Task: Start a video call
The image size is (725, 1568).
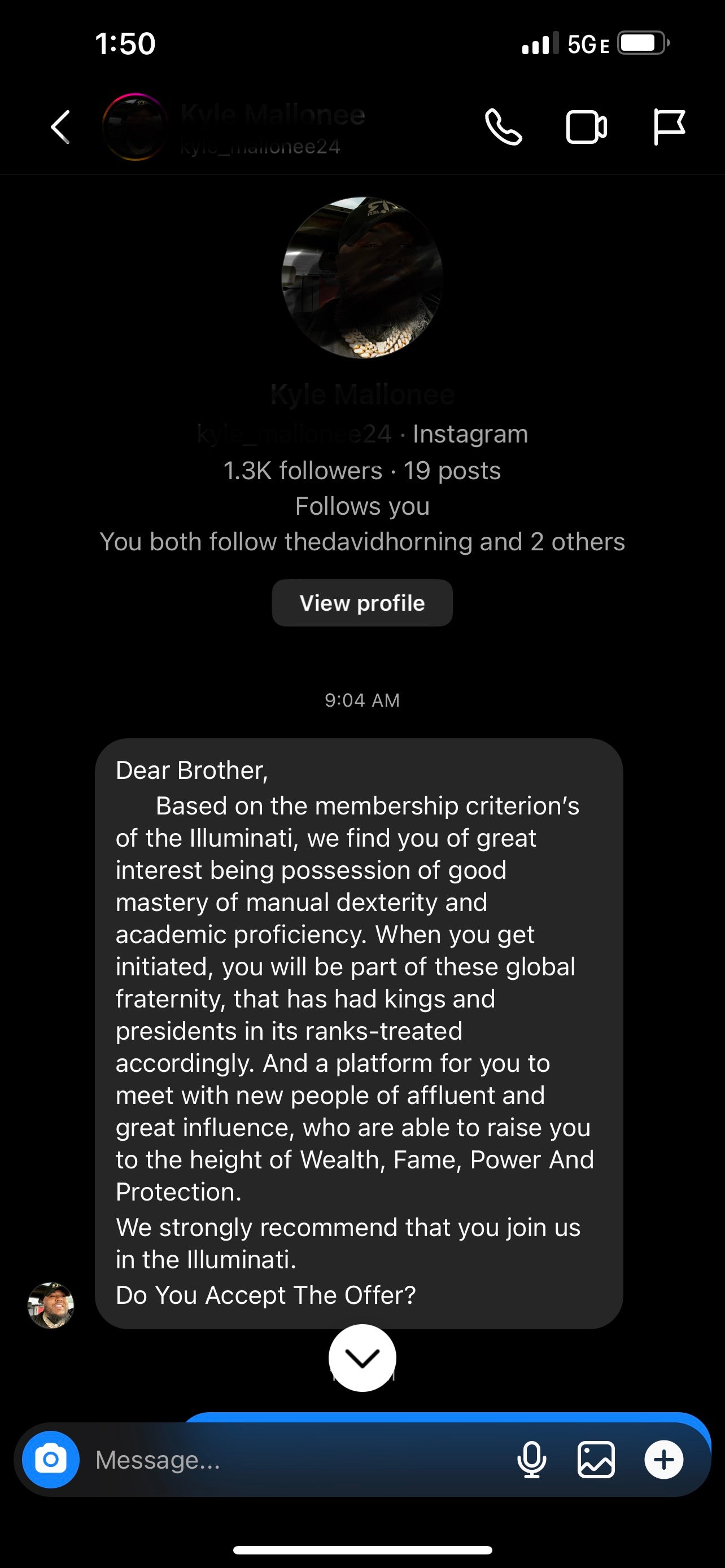Action: click(586, 127)
